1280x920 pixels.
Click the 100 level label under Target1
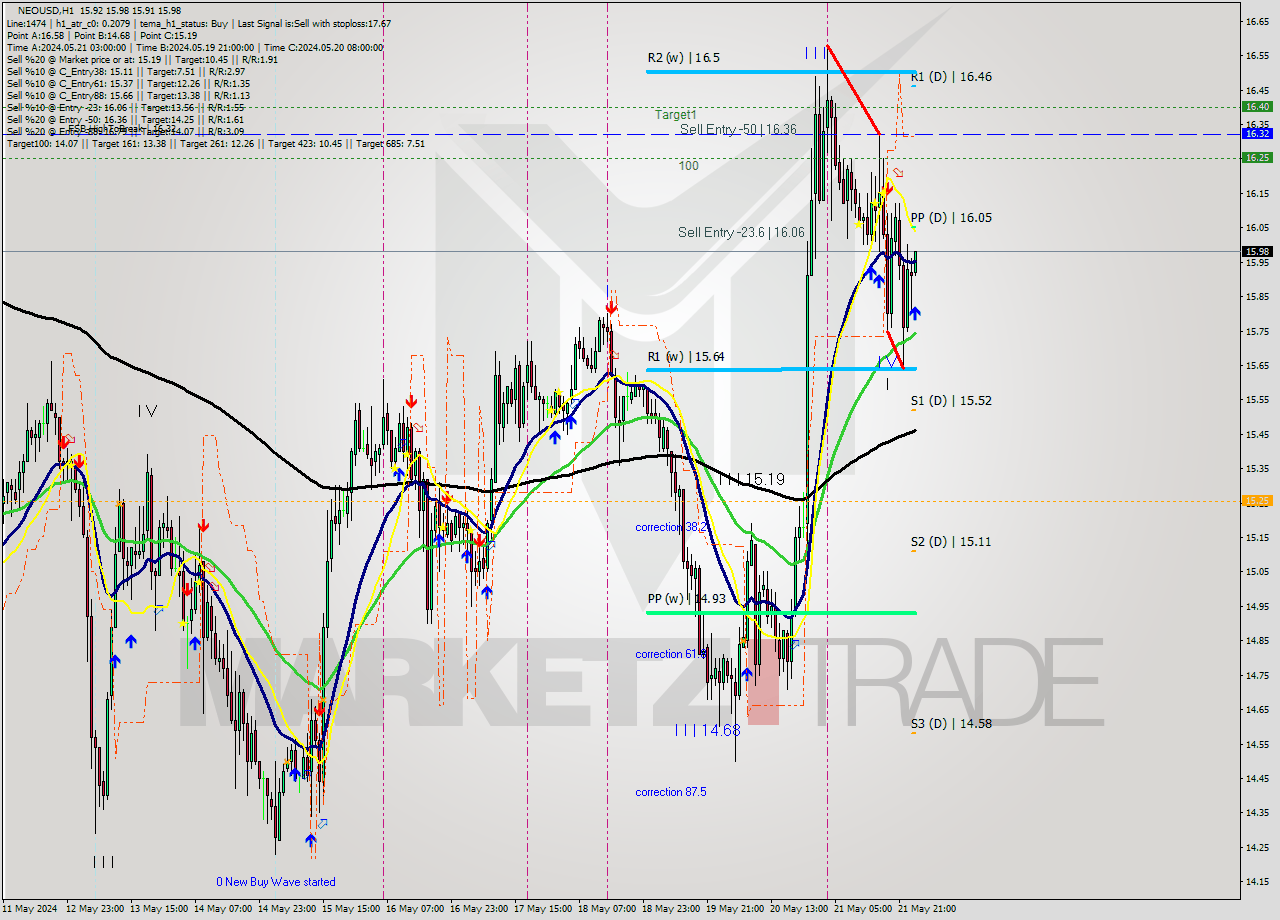(x=688, y=166)
